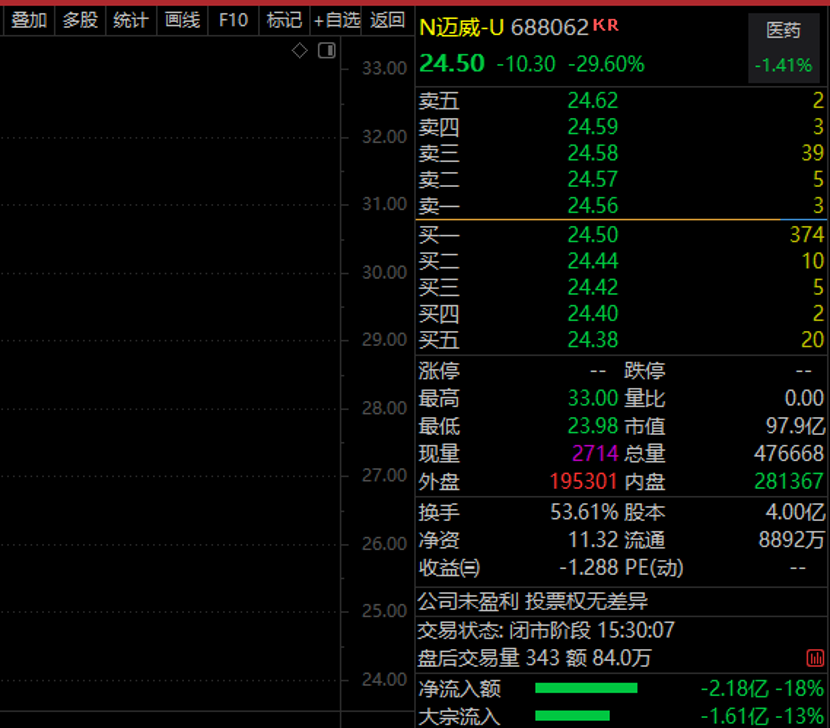830x728 pixels.
Task: Click the 33.00 highest price value
Action: 593,398
